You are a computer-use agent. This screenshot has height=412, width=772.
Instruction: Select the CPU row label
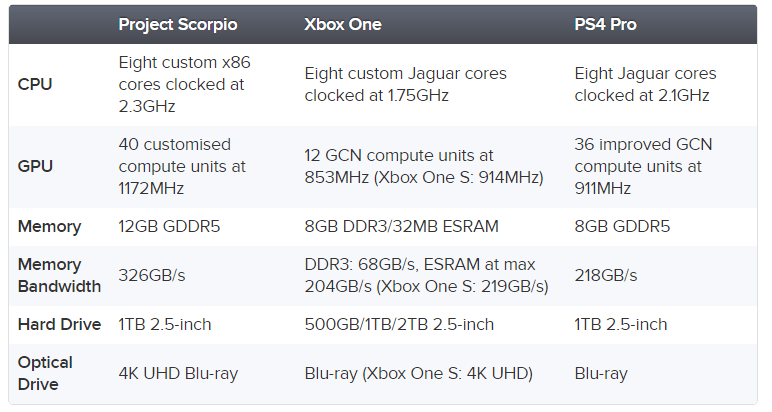point(35,84)
